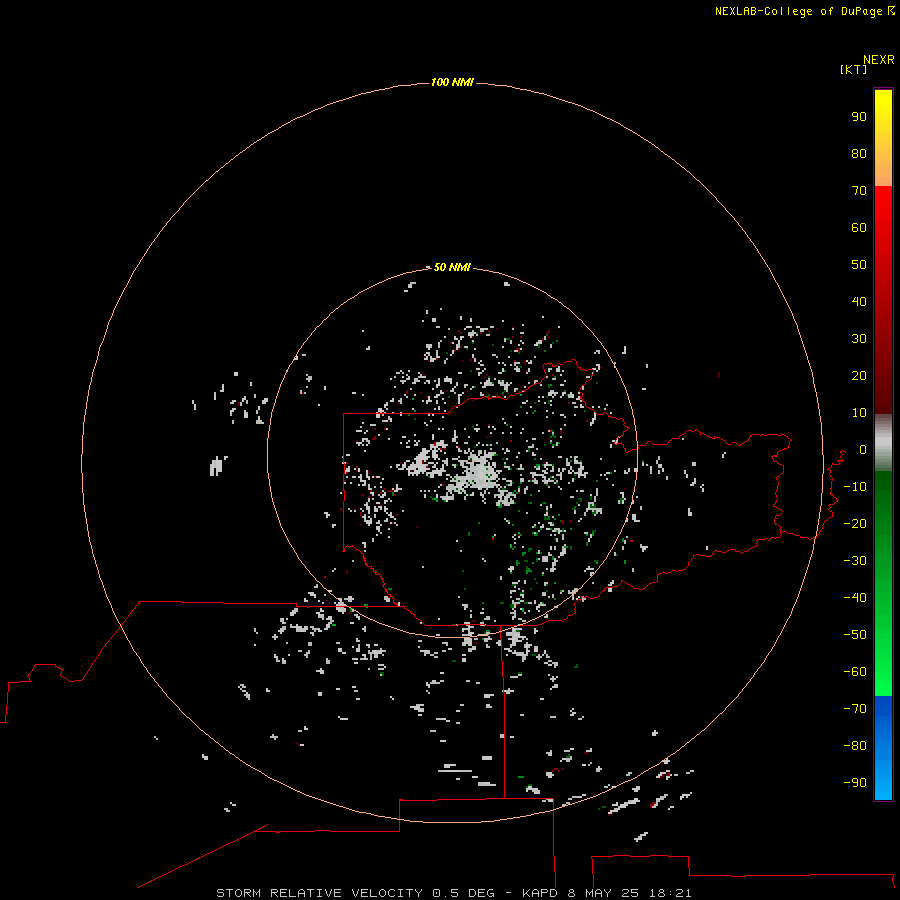
Task: Click the KT units label above color scale
Action: point(853,69)
